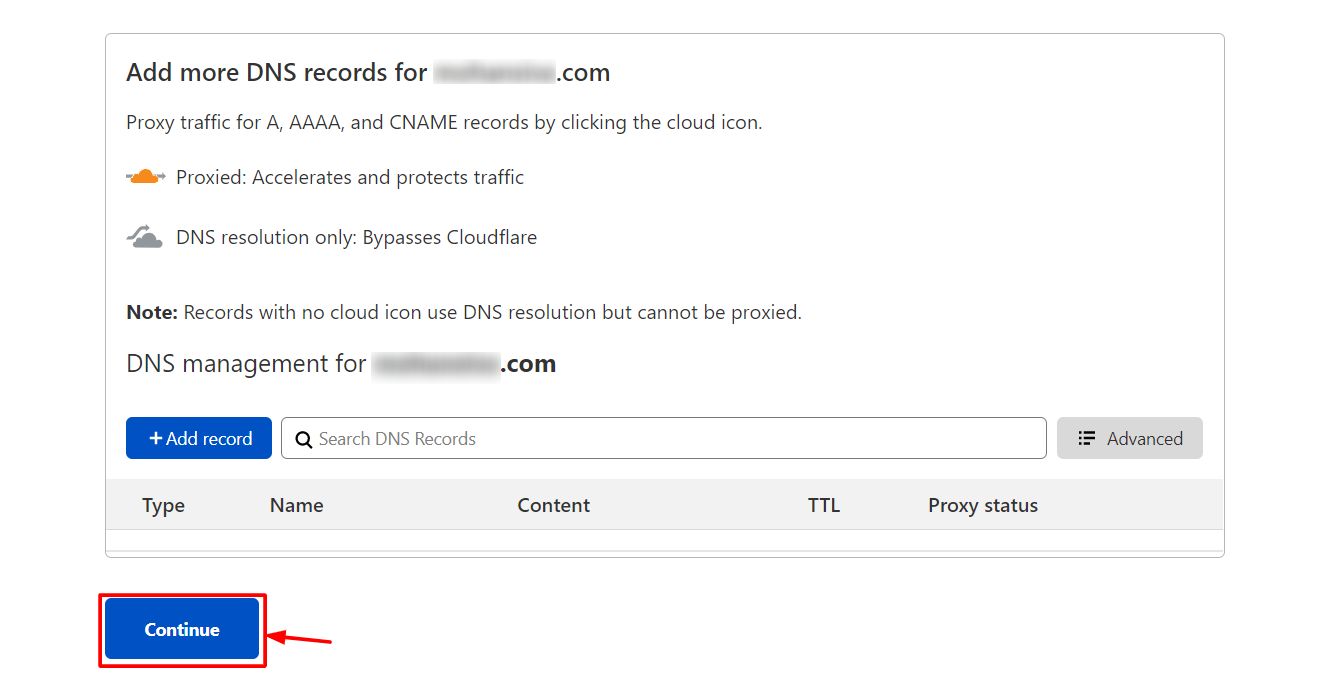Click the bold "Note:" label
This screenshot has height=683, width=1320.
152,312
